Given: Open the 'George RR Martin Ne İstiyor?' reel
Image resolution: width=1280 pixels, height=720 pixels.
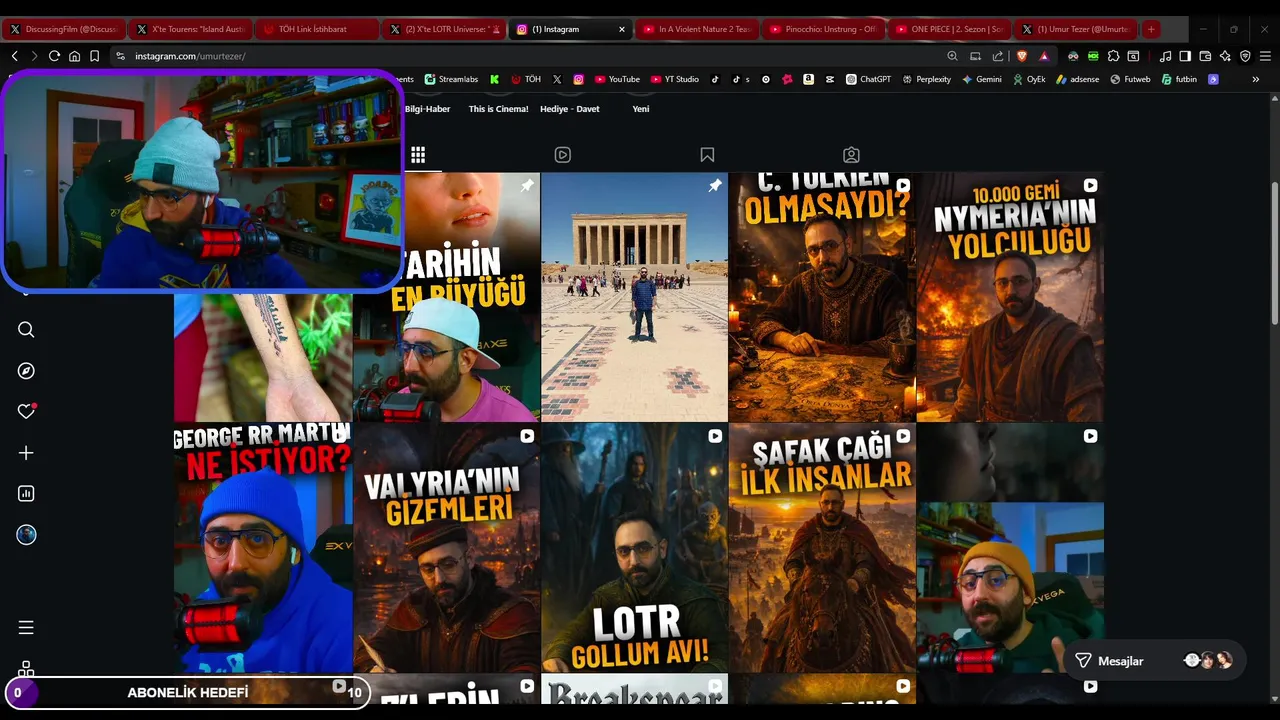Looking at the screenshot, I should [263, 548].
